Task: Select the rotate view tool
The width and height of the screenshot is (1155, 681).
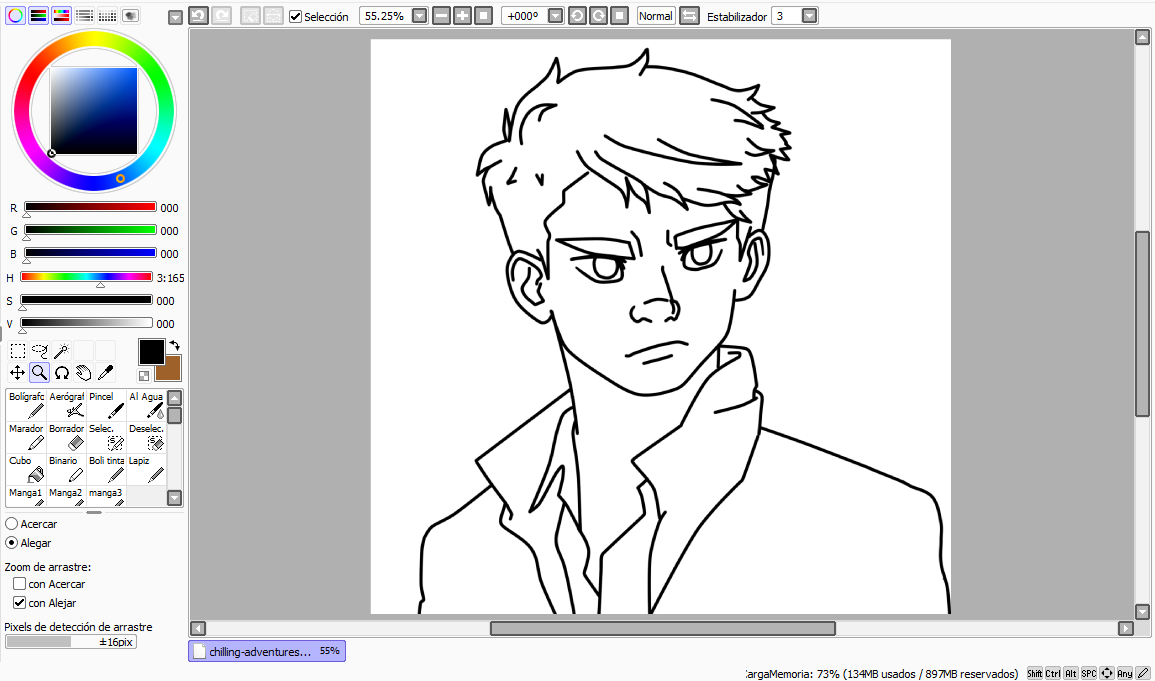Action: 62,373
